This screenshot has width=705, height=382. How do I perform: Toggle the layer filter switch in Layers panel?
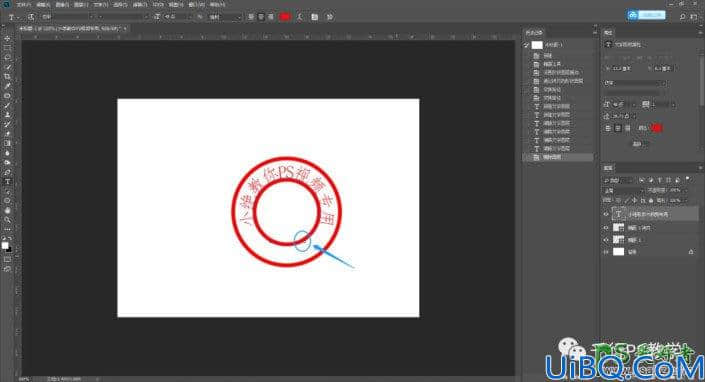[688, 179]
